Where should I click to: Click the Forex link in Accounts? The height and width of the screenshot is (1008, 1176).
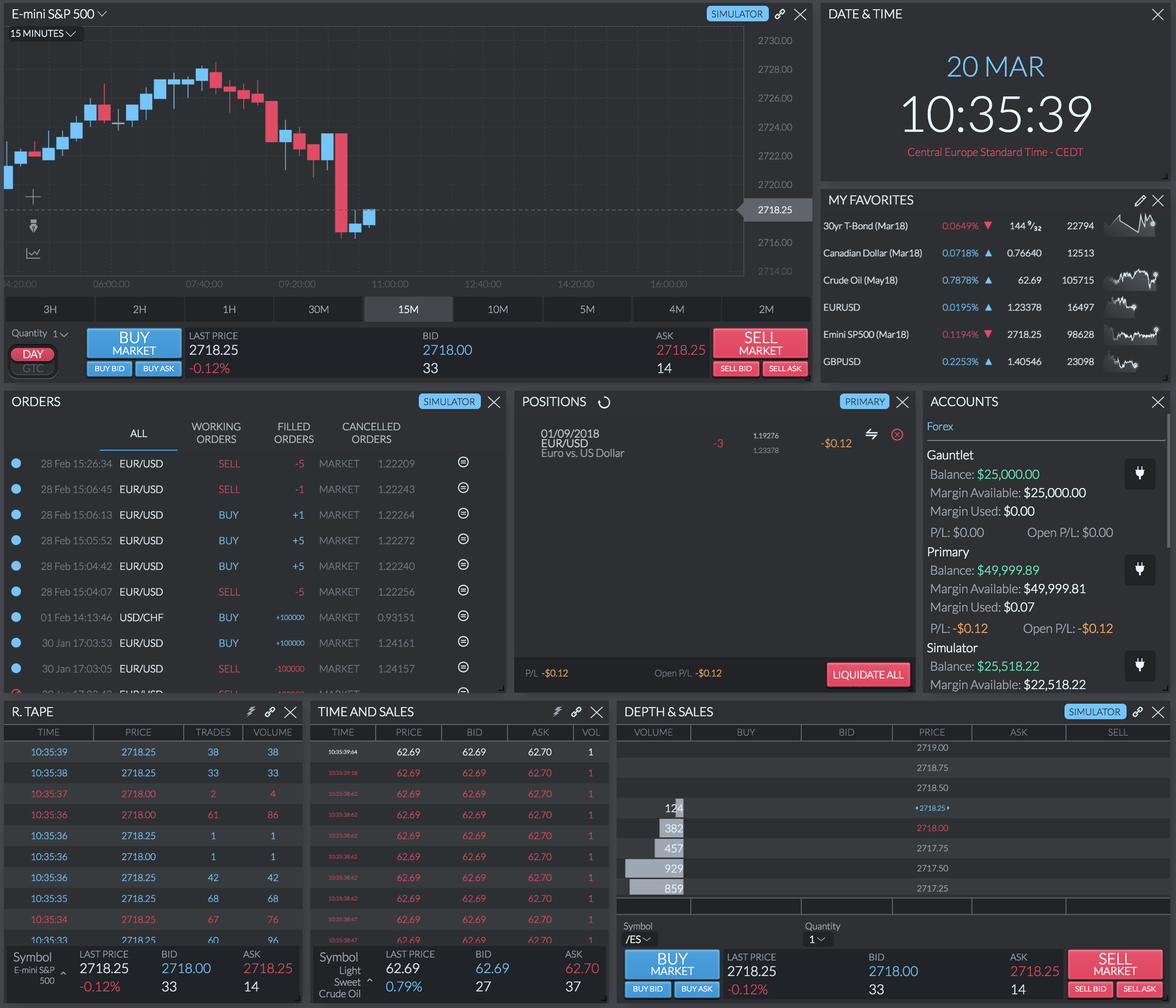[x=939, y=426]
